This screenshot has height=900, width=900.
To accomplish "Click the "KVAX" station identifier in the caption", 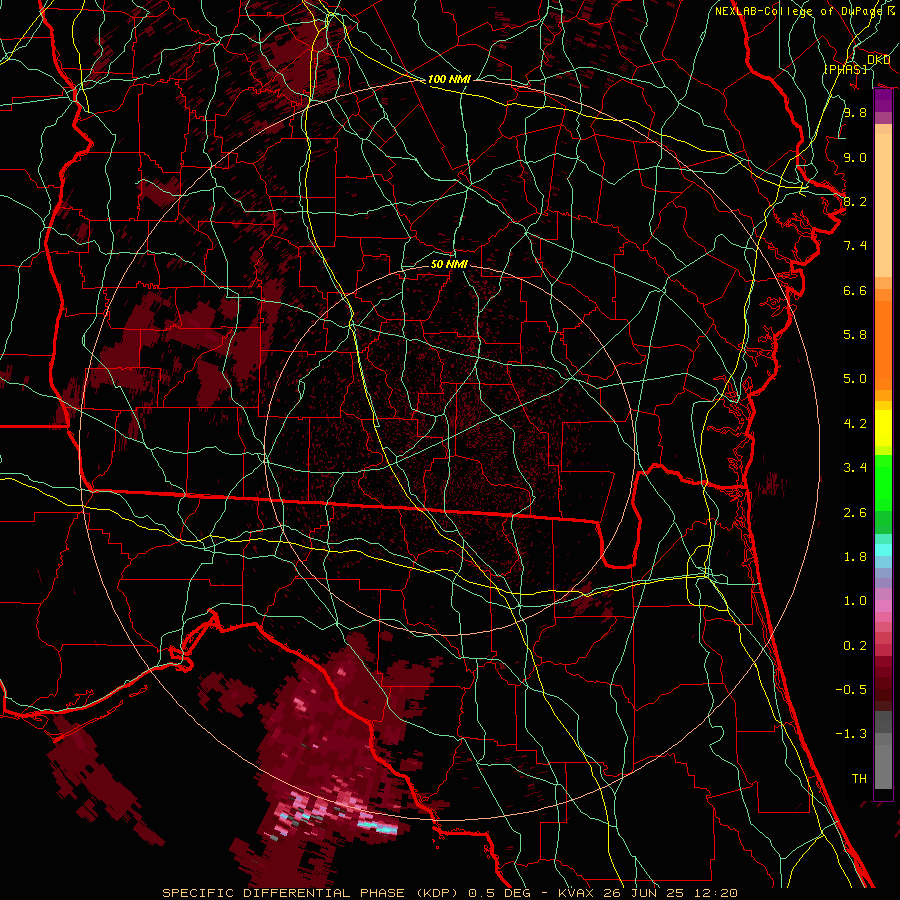I will (x=575, y=893).
